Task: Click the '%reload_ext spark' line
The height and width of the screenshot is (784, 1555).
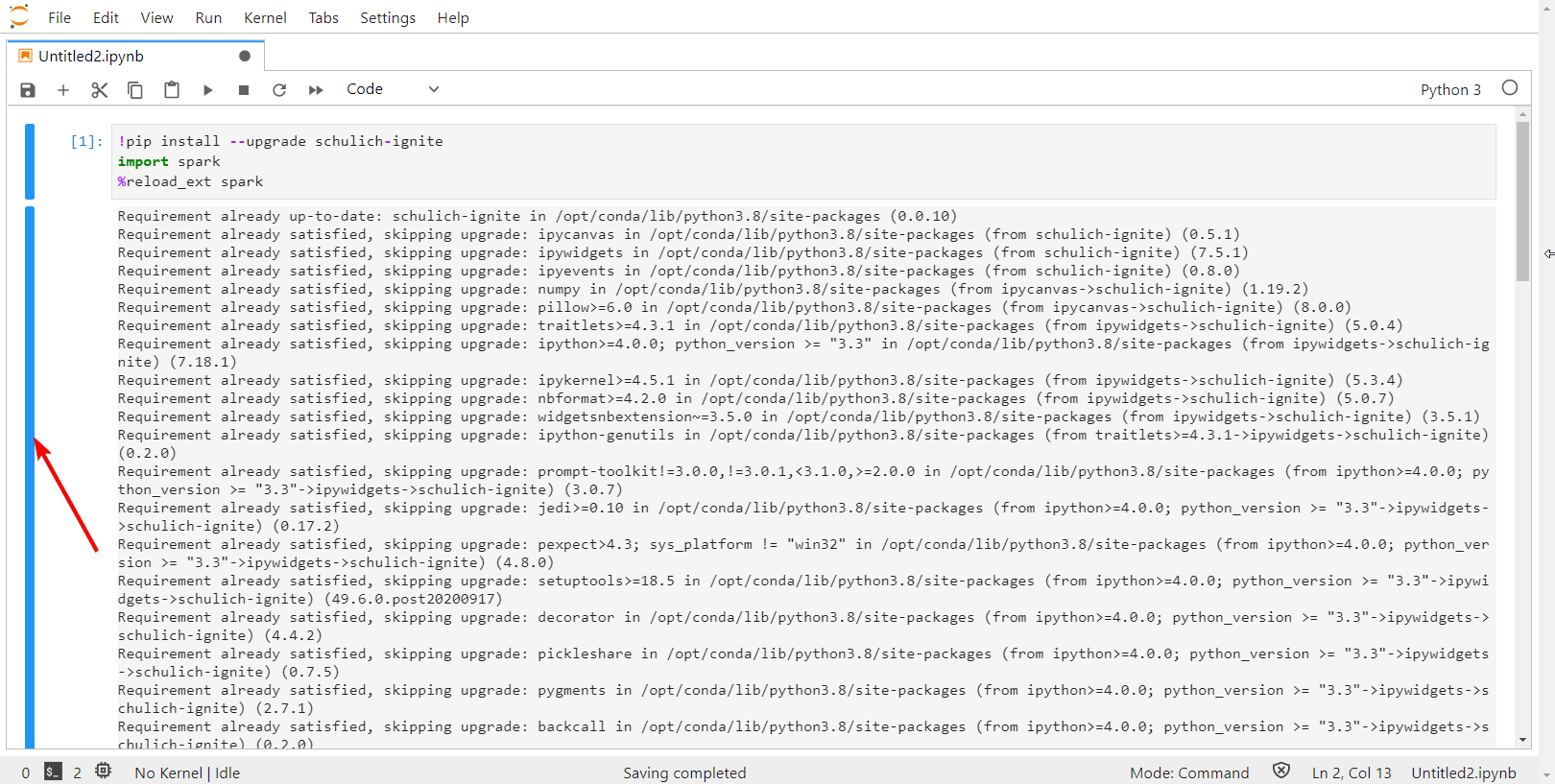Action: [190, 181]
